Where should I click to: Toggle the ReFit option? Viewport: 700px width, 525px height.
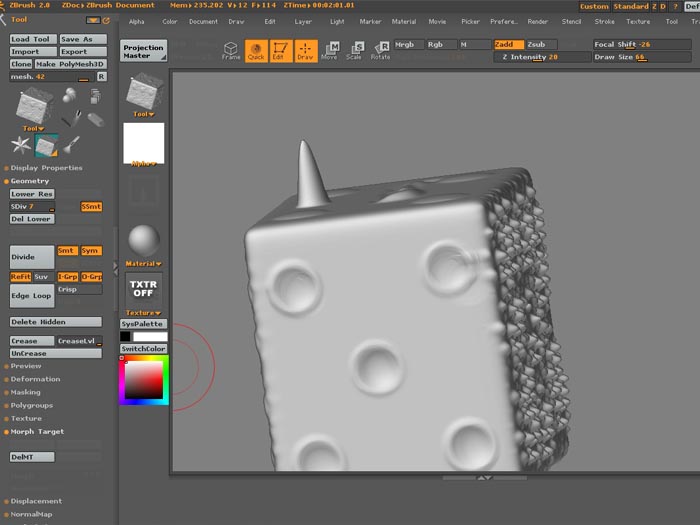pos(21,276)
